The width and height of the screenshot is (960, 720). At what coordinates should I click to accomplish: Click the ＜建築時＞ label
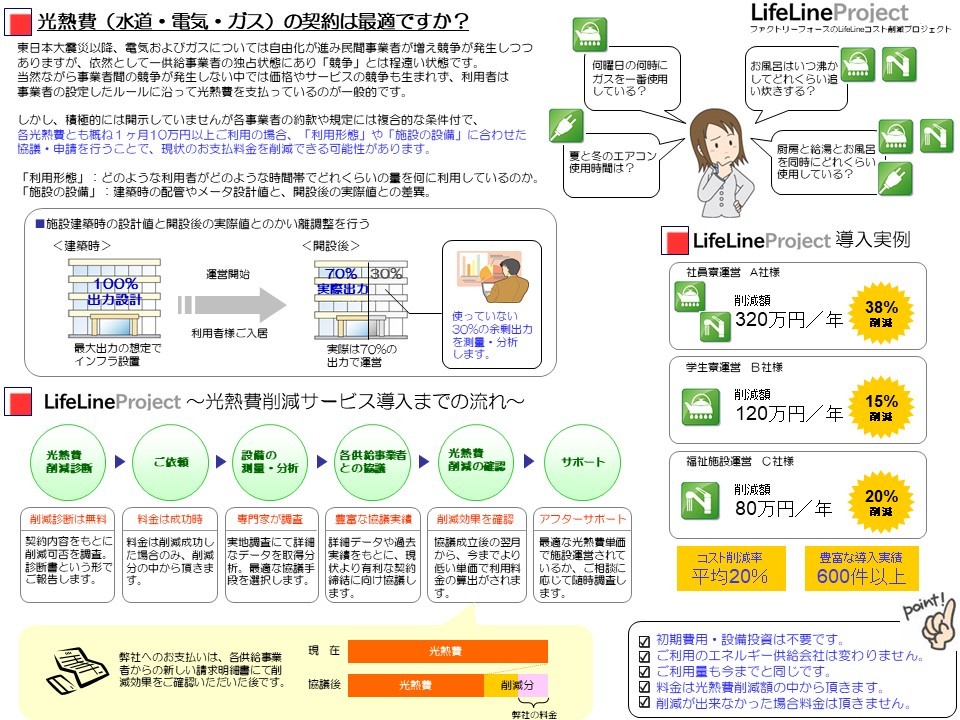pos(82,246)
